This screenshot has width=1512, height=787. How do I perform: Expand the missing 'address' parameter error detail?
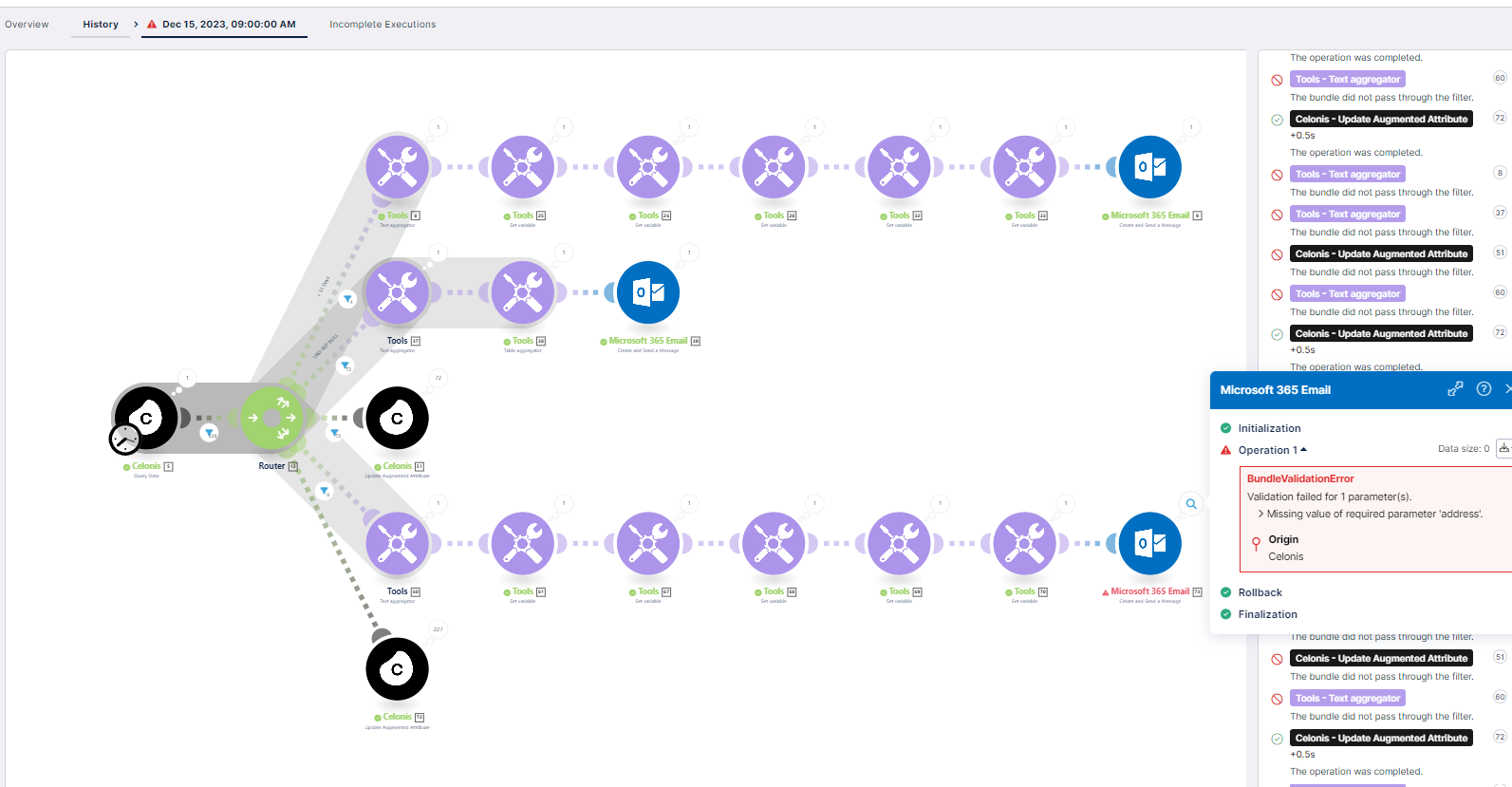coord(1260,514)
